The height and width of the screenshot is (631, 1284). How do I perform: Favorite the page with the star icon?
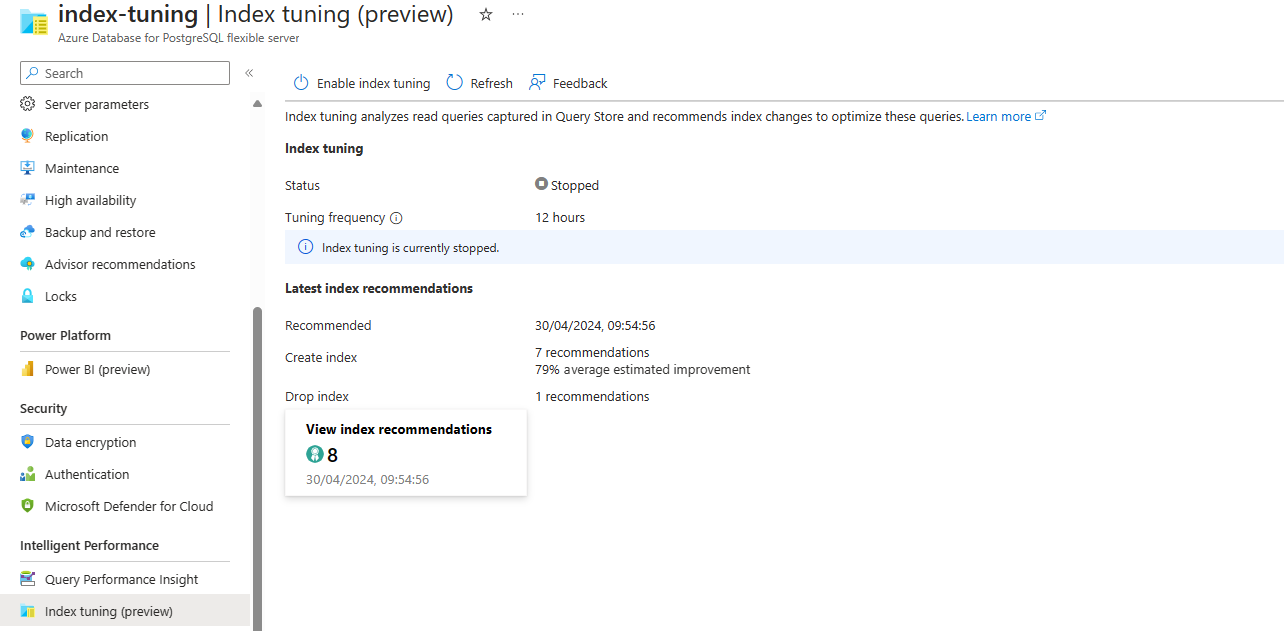click(x=486, y=14)
